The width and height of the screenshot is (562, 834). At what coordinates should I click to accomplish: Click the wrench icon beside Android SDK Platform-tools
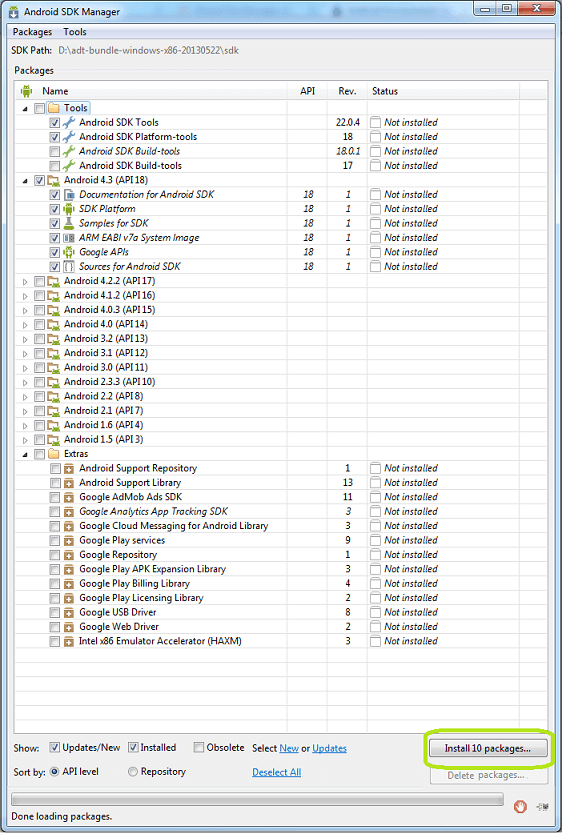(69, 137)
